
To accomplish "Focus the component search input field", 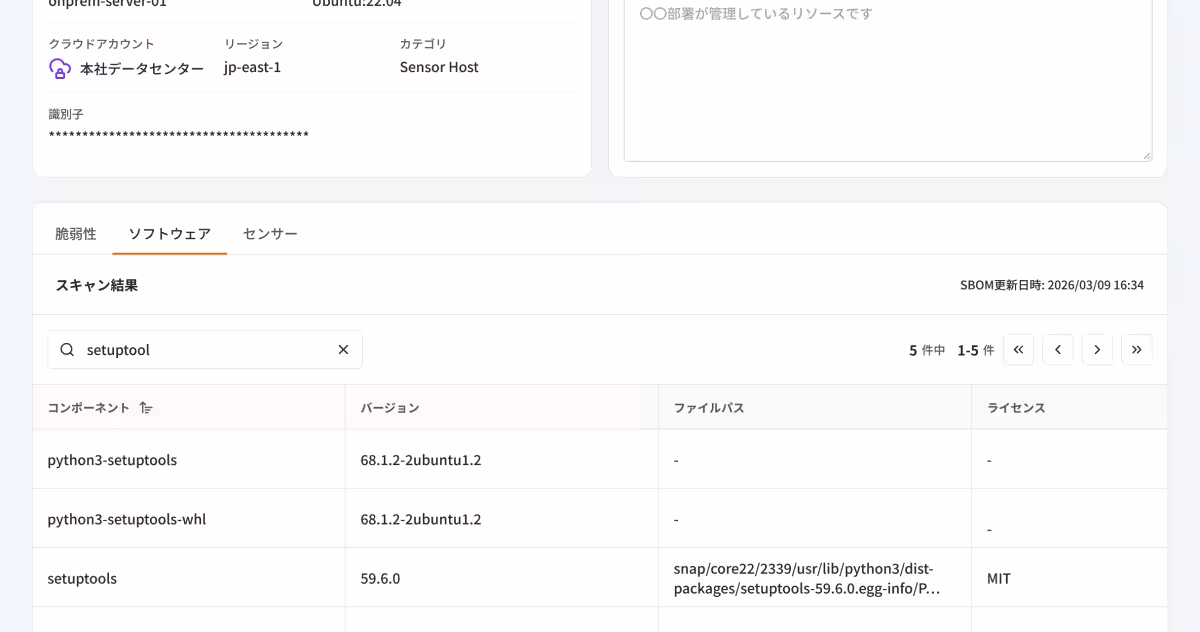I will tap(200, 349).
